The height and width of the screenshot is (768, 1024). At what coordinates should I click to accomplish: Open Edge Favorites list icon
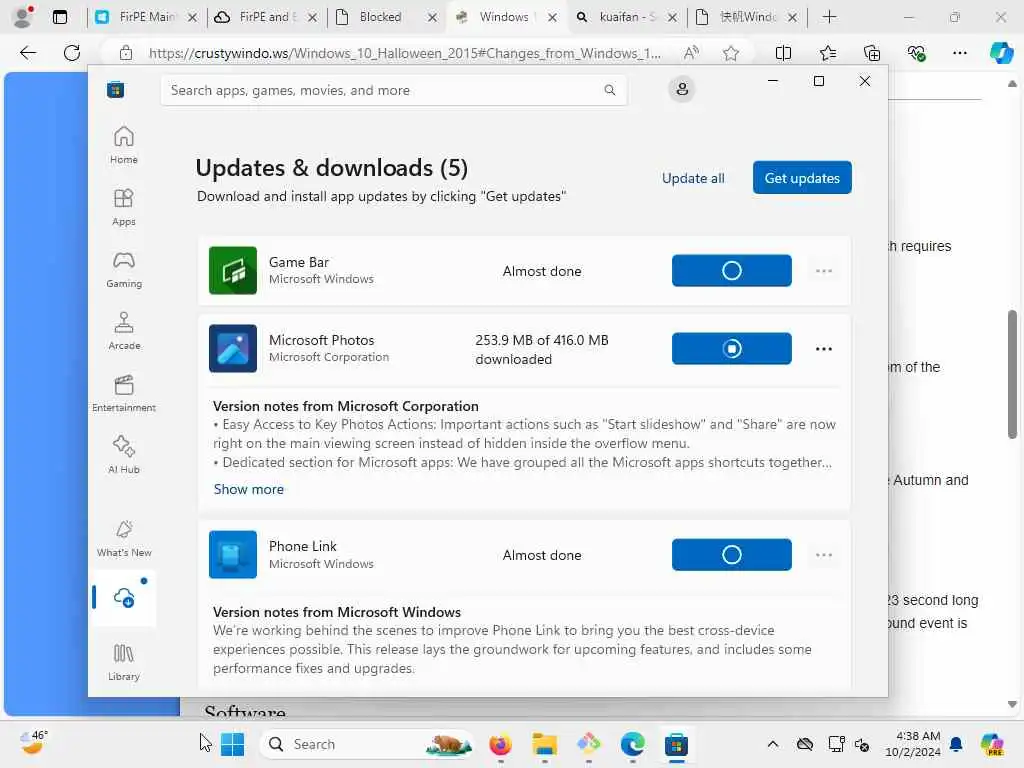tap(827, 53)
